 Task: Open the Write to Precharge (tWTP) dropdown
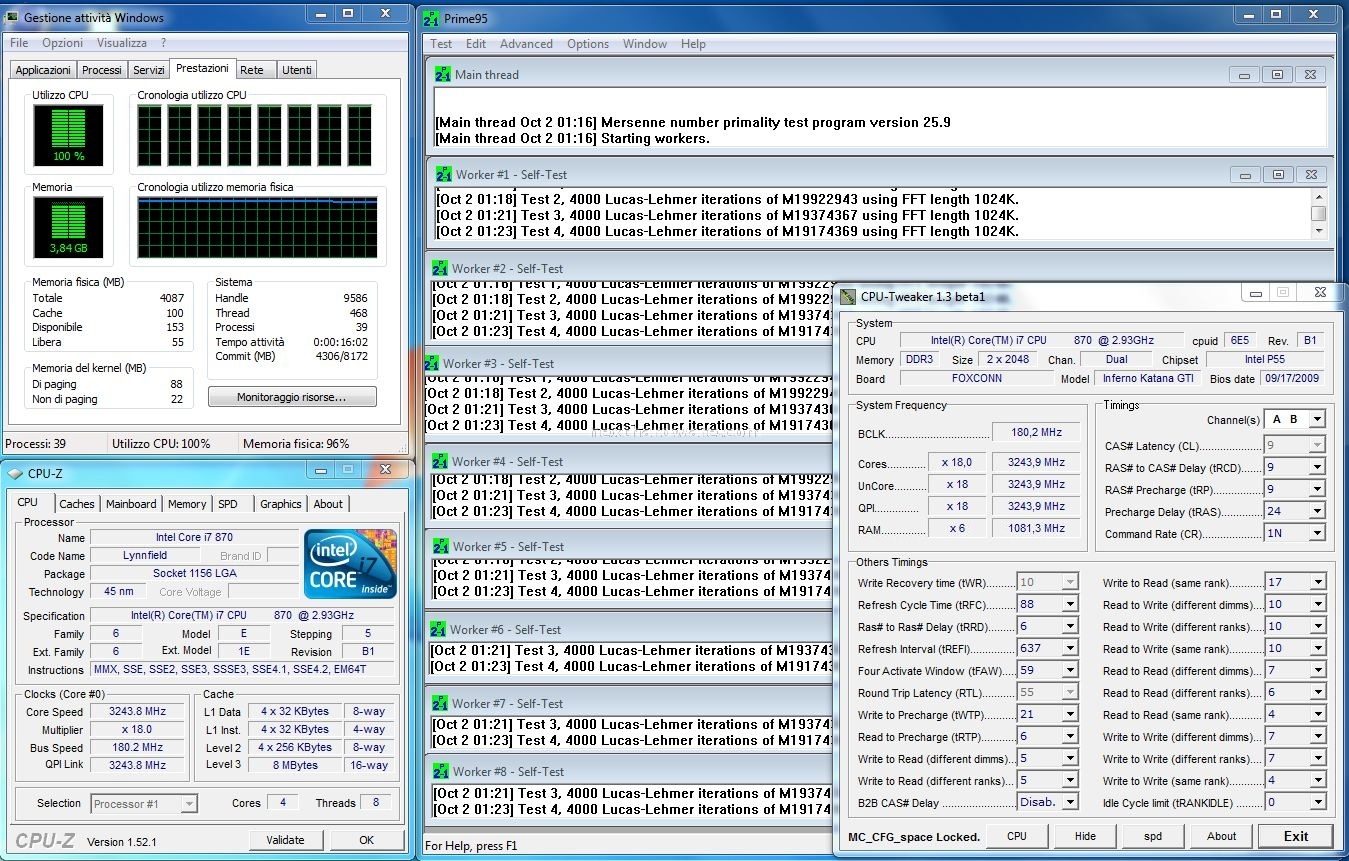pos(1070,714)
